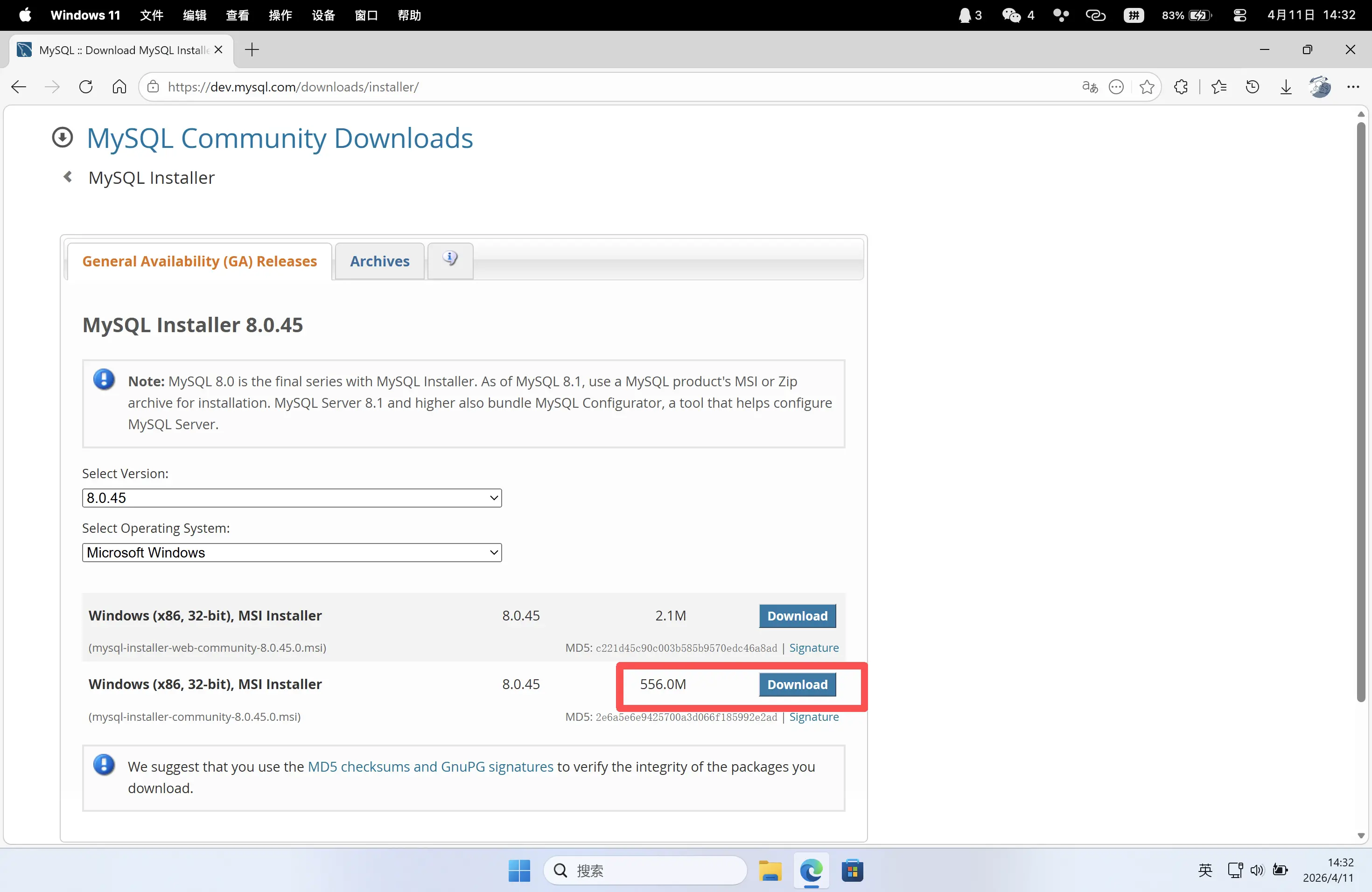The width and height of the screenshot is (1372, 892).
Task: Download the 2.1M web installer
Action: (797, 616)
